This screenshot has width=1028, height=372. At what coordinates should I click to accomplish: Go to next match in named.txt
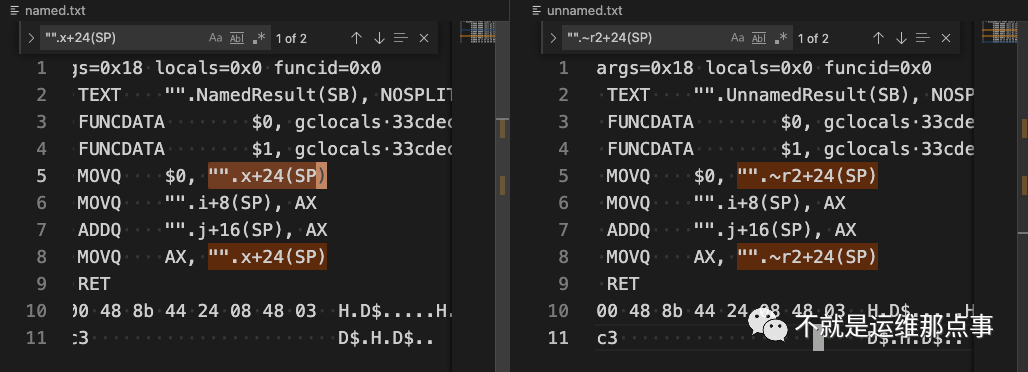[x=379, y=38]
